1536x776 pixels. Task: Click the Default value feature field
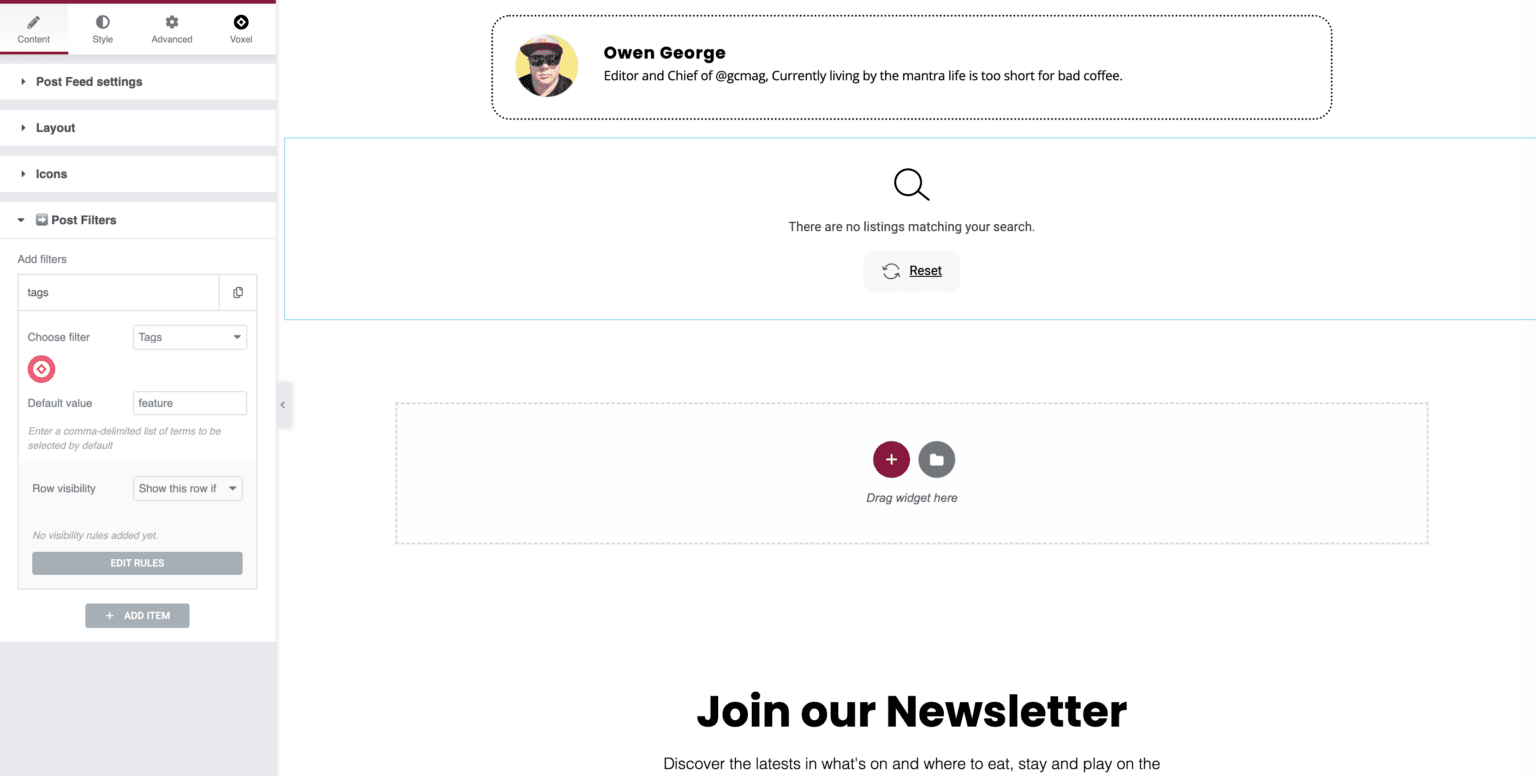[x=189, y=403]
